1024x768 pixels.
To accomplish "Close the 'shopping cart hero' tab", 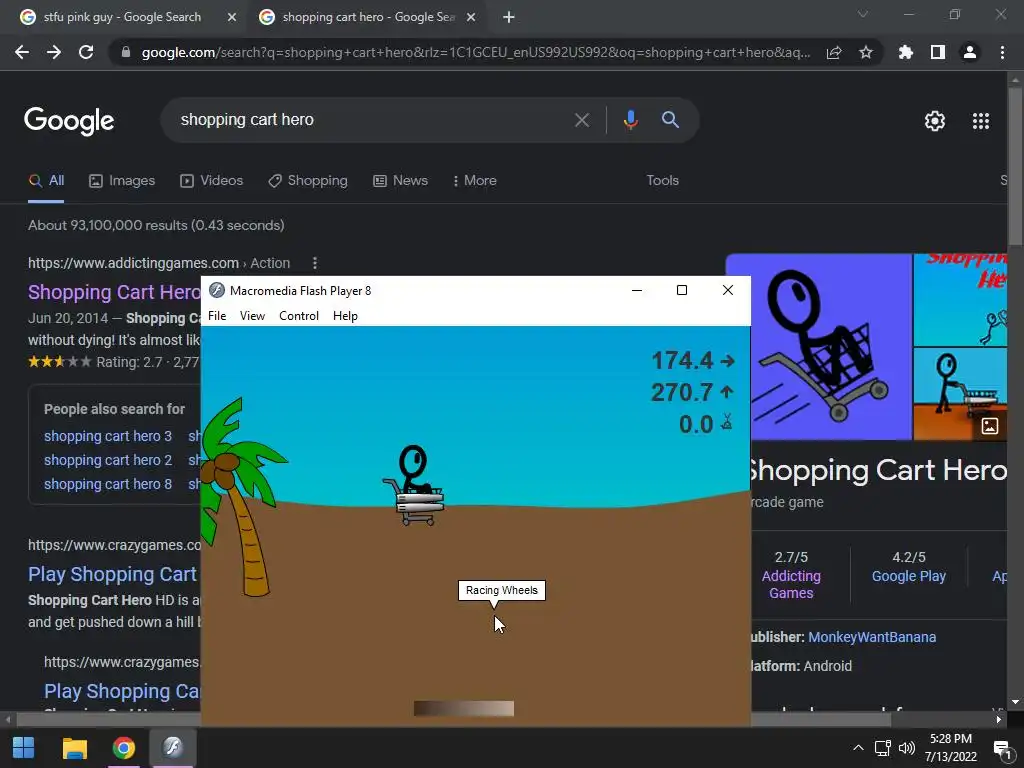I will click(x=471, y=17).
